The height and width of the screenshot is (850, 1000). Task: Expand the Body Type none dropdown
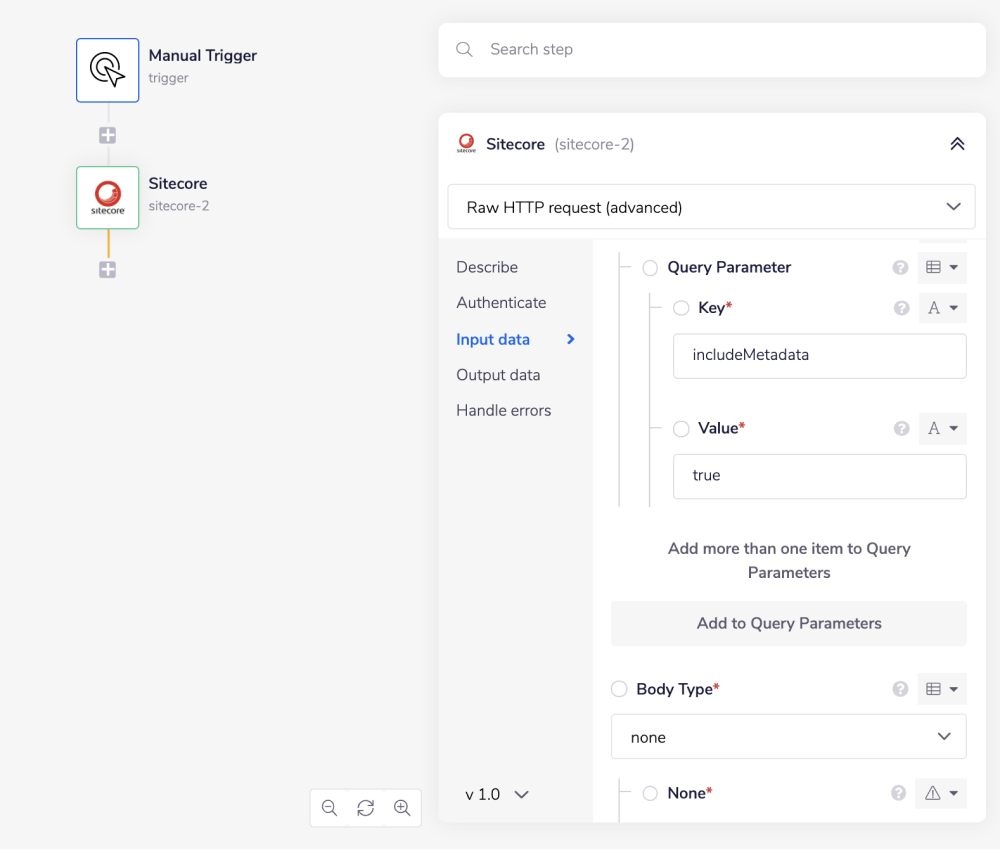pyautogui.click(x=788, y=737)
